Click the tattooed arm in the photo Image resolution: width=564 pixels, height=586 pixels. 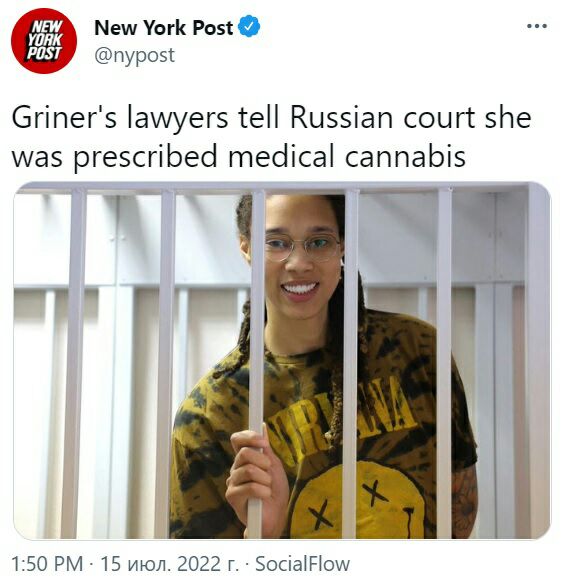(x=463, y=502)
